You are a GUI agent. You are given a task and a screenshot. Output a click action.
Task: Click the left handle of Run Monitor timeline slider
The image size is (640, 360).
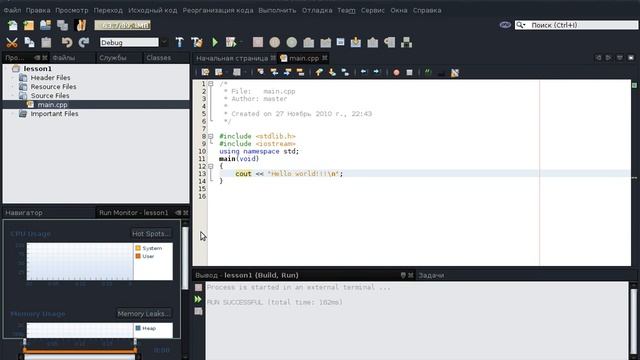click(24, 351)
